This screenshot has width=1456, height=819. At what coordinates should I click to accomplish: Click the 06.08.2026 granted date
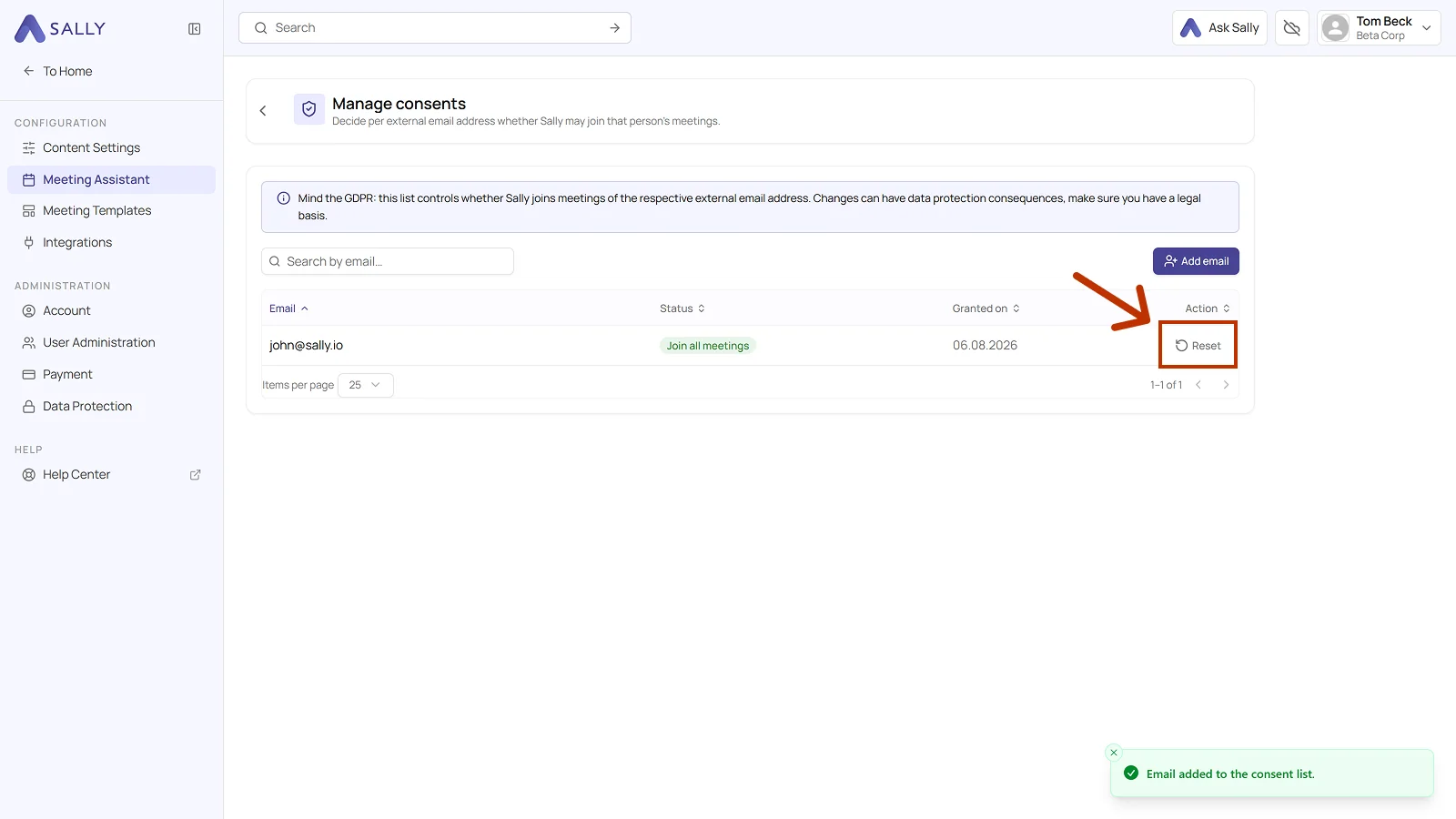[985, 346]
